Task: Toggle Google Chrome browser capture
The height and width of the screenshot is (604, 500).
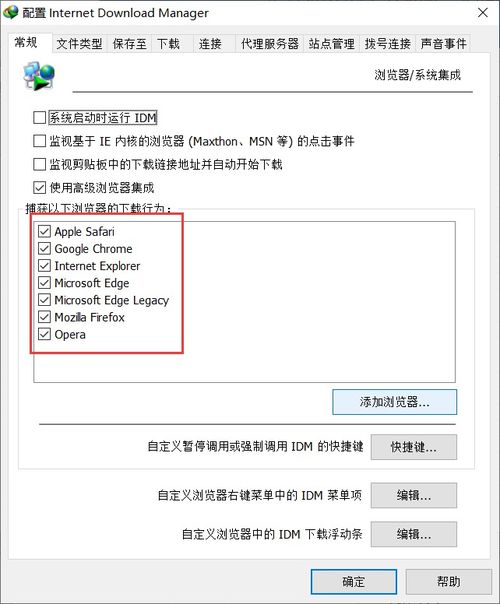Action: 44,248
